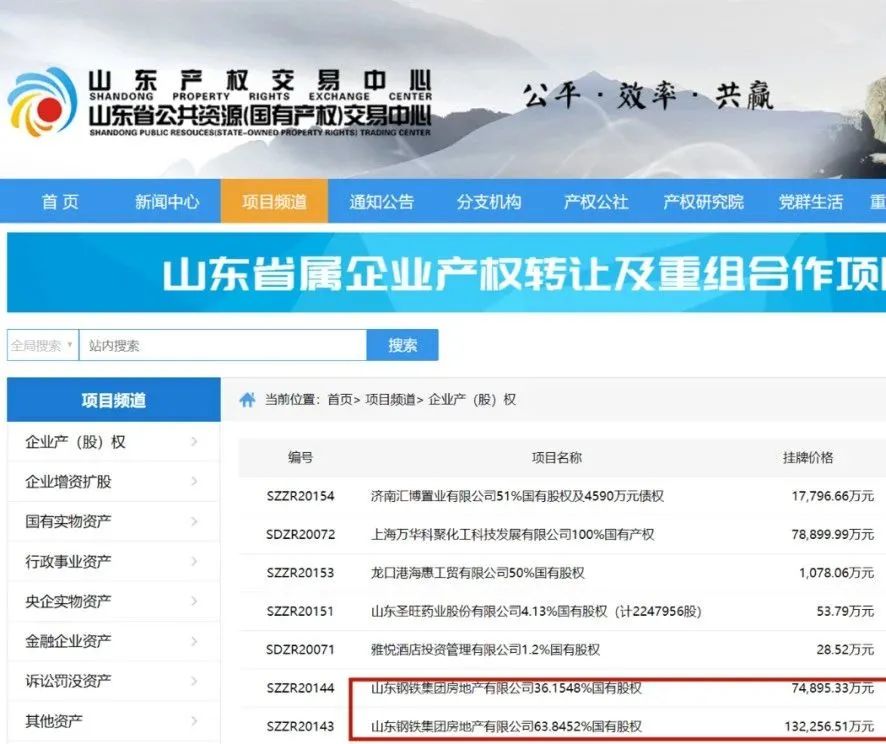Open the 新闻中心 navigation tab

167,202
